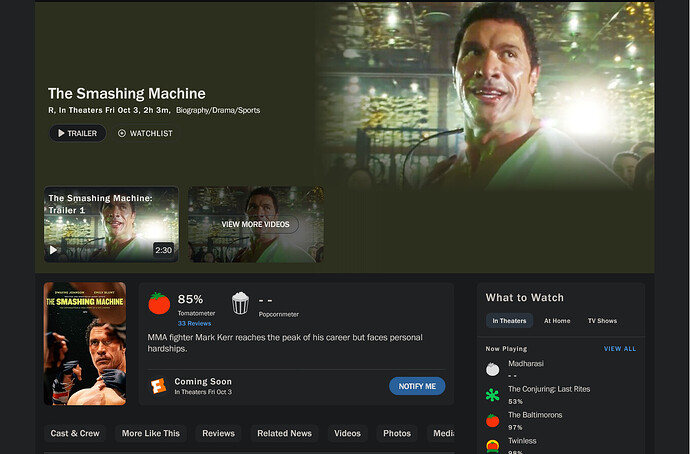Image resolution: width=690 pixels, height=454 pixels.
Task: Click the hero trailer image
Action: pyautogui.click(x=486, y=96)
